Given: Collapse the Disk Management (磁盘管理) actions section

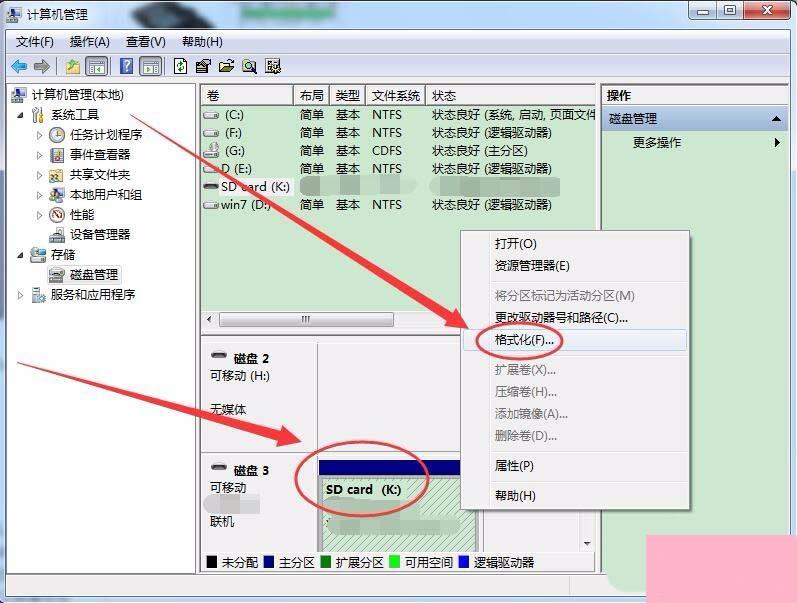Looking at the screenshot, I should [776, 119].
